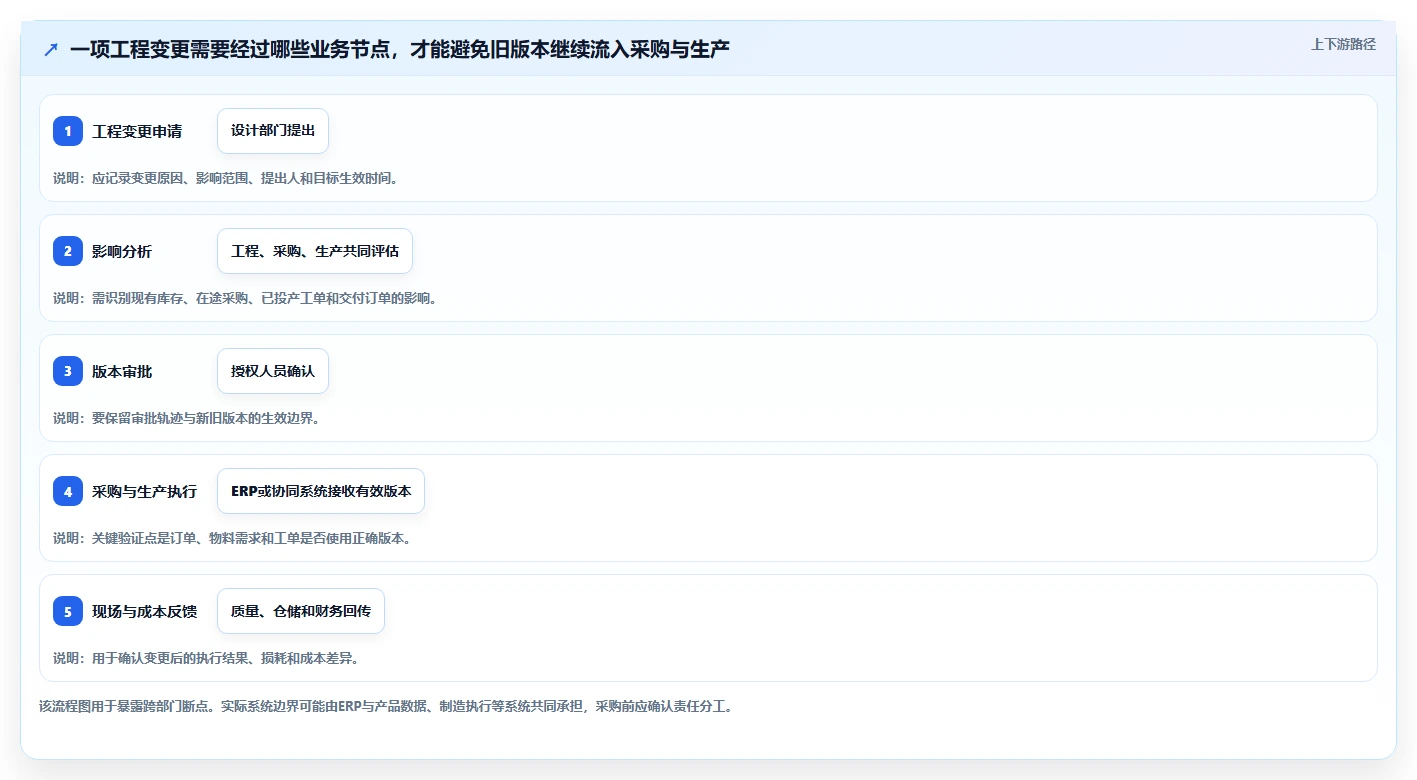Click the flow title heading text
The width and height of the screenshot is (1417, 780).
400,49
